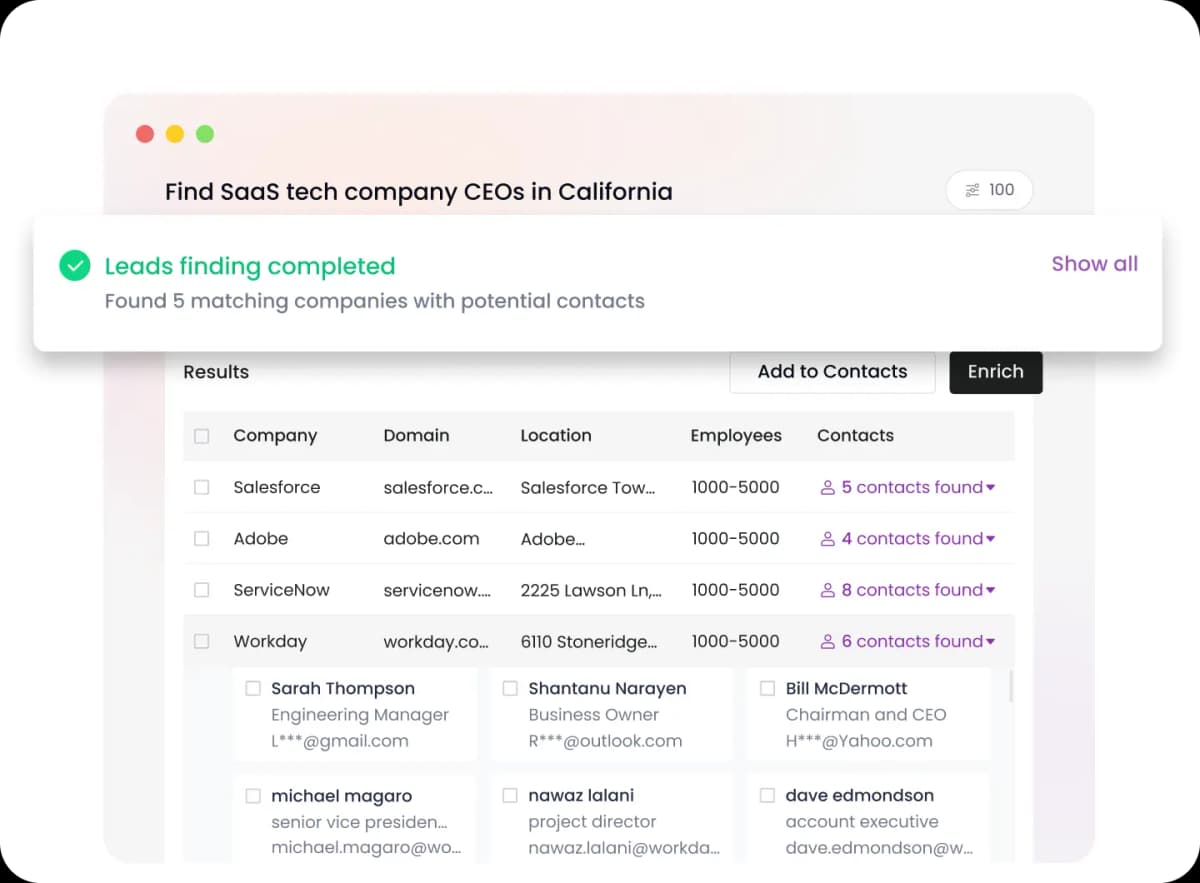Image resolution: width=1200 pixels, height=883 pixels.
Task: Click the Company column header
Action: pyautogui.click(x=275, y=436)
